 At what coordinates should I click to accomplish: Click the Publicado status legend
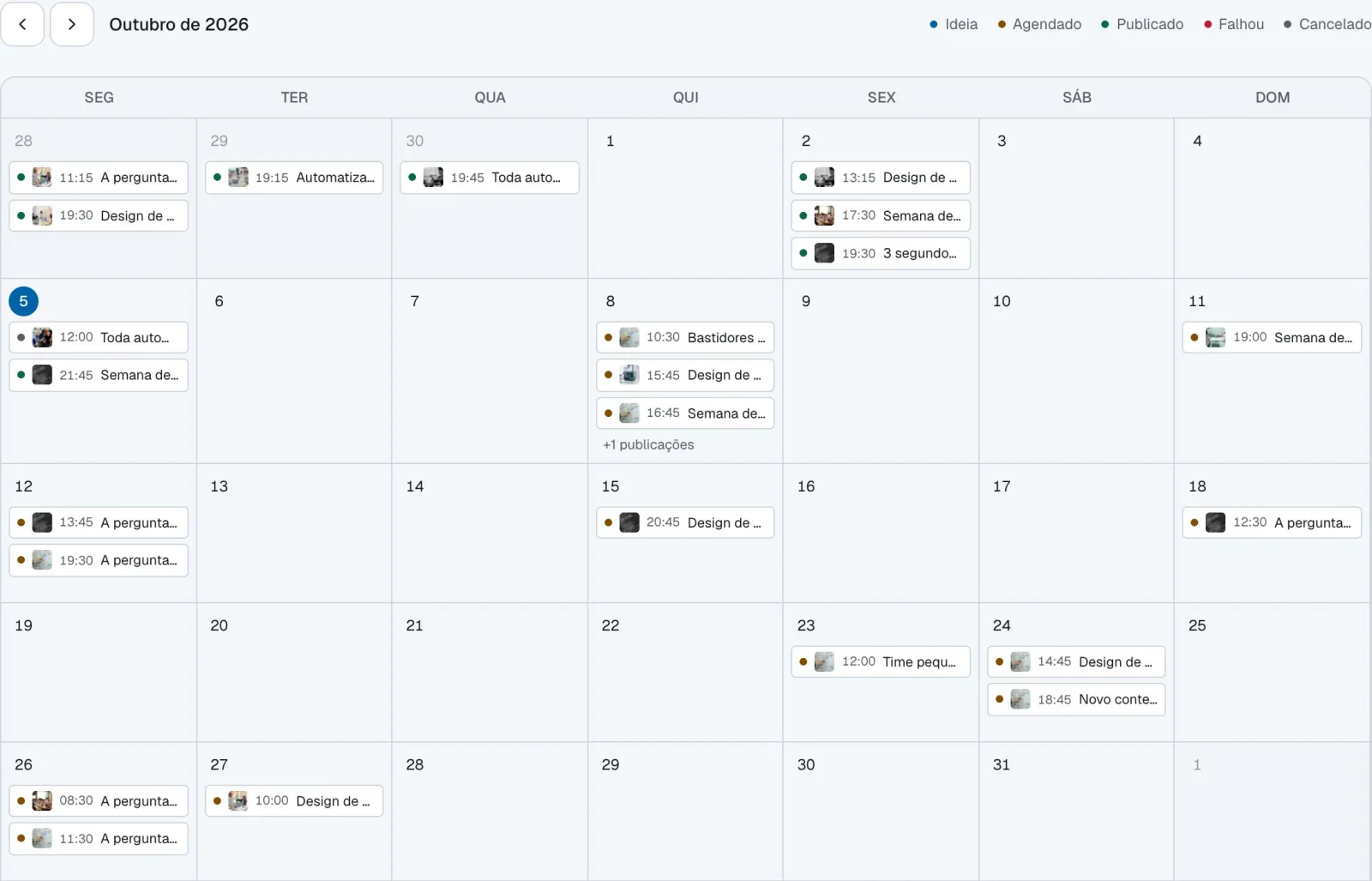click(x=1142, y=24)
